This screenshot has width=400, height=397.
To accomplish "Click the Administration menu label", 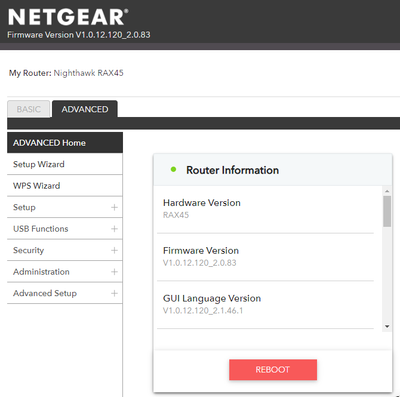I will point(41,272).
